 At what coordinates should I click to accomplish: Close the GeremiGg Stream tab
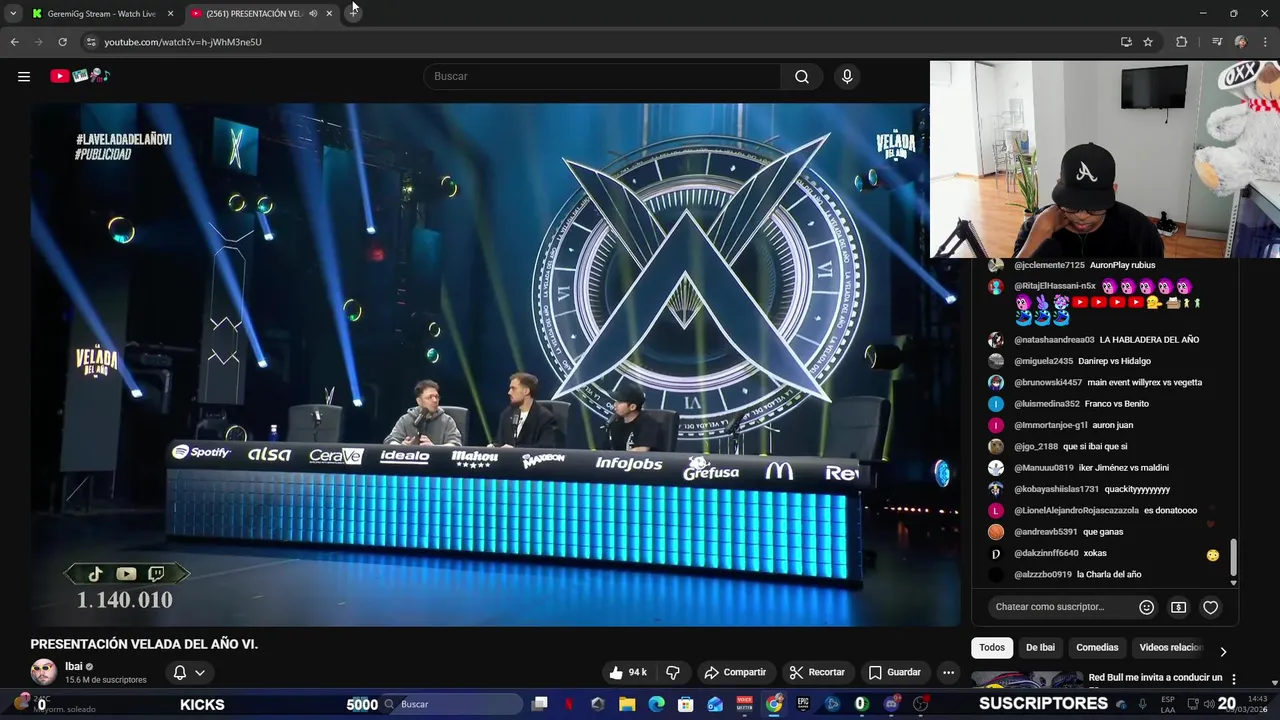coord(170,13)
